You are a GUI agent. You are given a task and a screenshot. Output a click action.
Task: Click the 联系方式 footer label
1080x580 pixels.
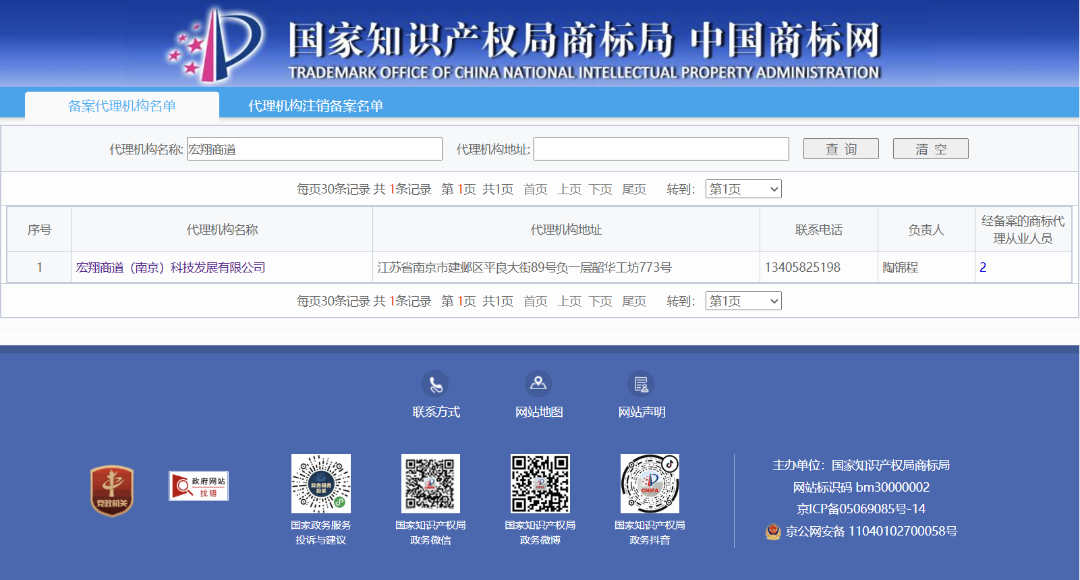pyautogui.click(x=436, y=412)
